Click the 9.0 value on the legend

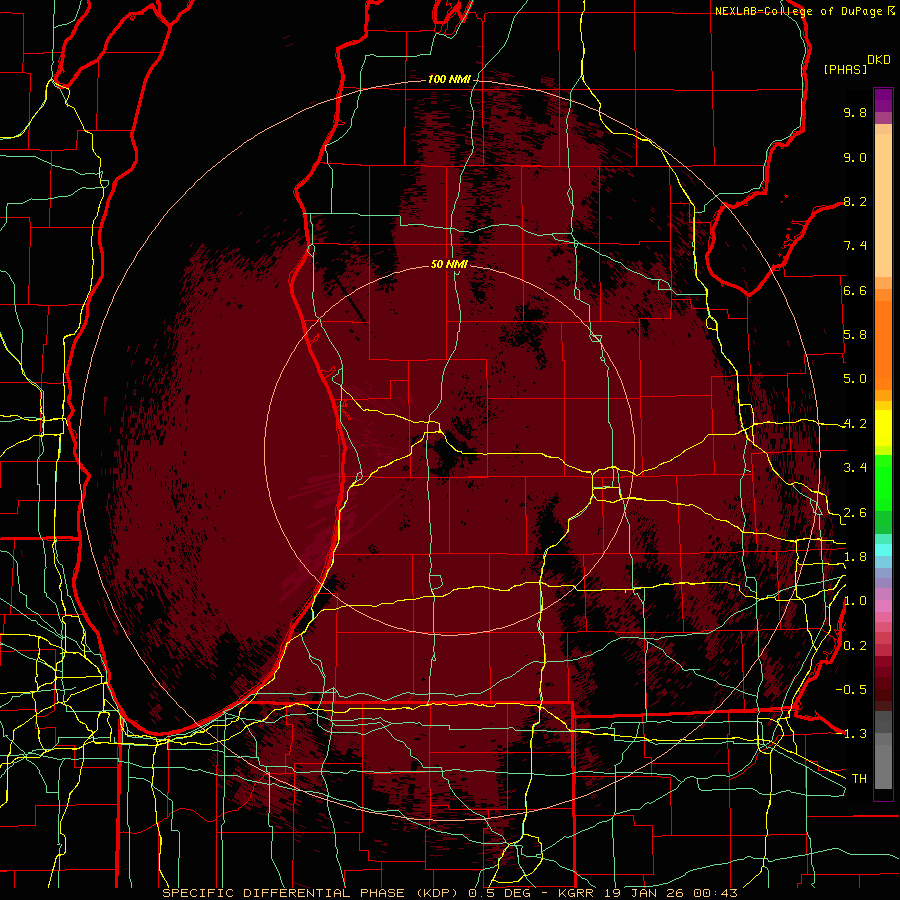click(x=855, y=157)
